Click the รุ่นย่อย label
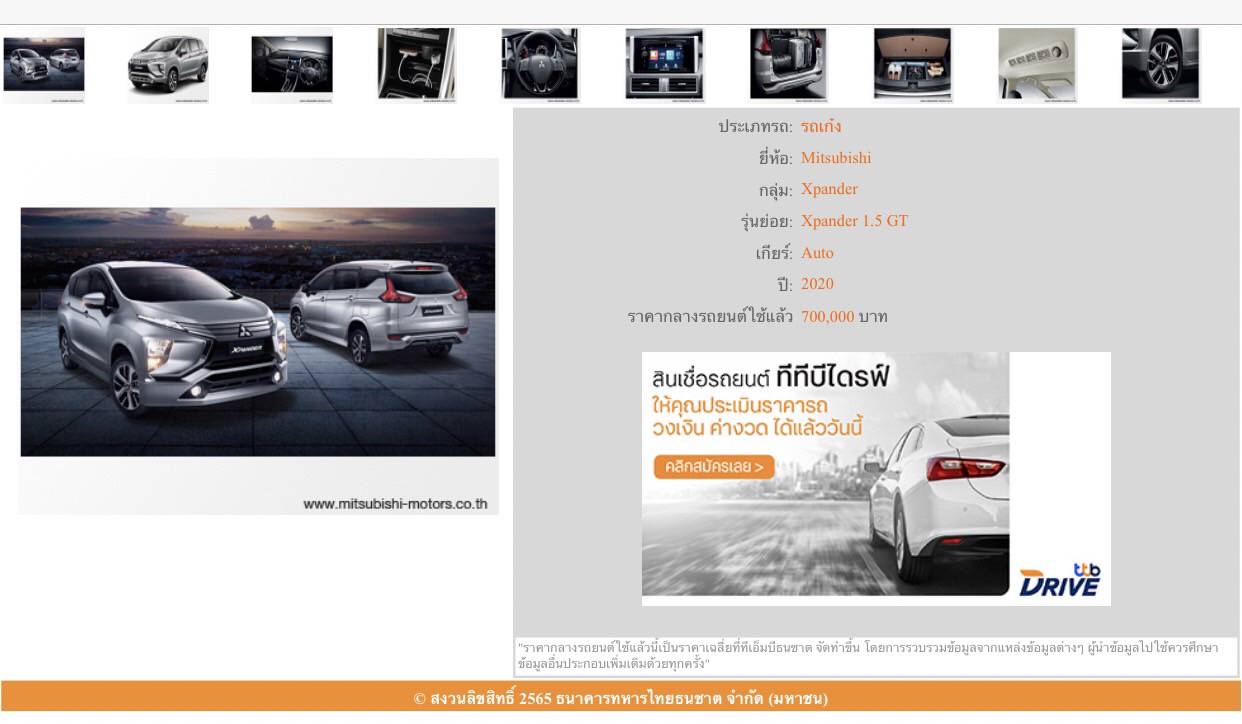This screenshot has width=1242, height=724. 767,221
